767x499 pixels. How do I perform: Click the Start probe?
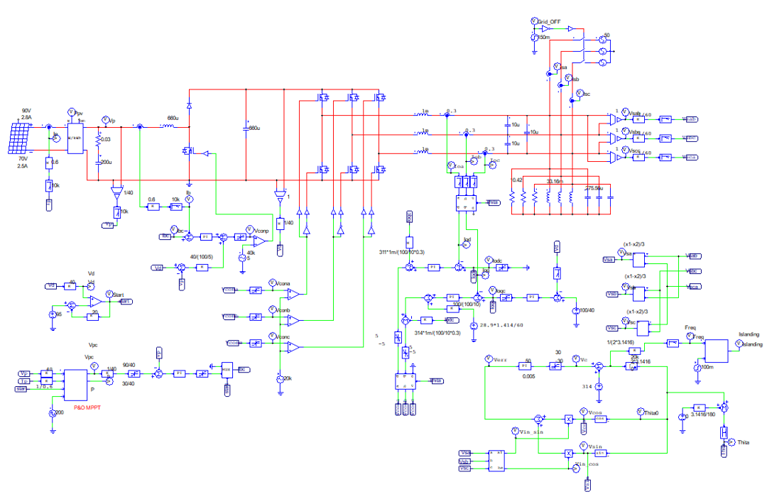click(109, 294)
